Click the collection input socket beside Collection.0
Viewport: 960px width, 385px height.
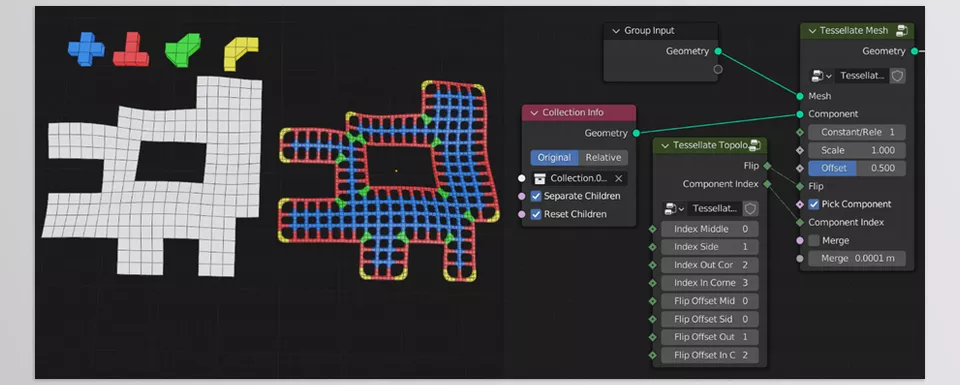(522, 178)
